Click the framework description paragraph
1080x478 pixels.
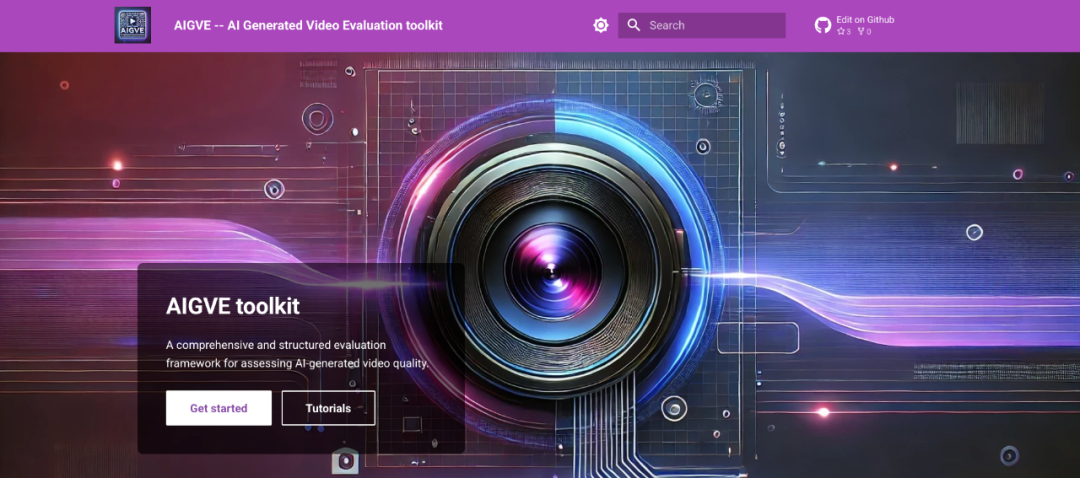(x=298, y=353)
